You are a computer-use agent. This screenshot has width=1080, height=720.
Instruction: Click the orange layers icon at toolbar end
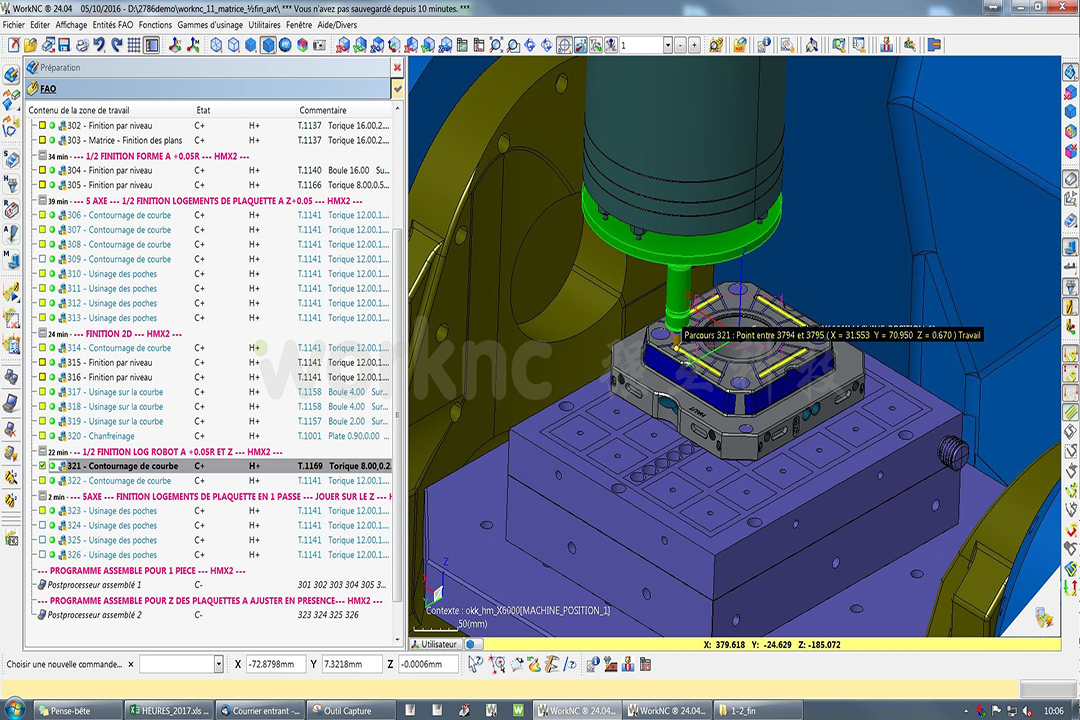coord(934,45)
